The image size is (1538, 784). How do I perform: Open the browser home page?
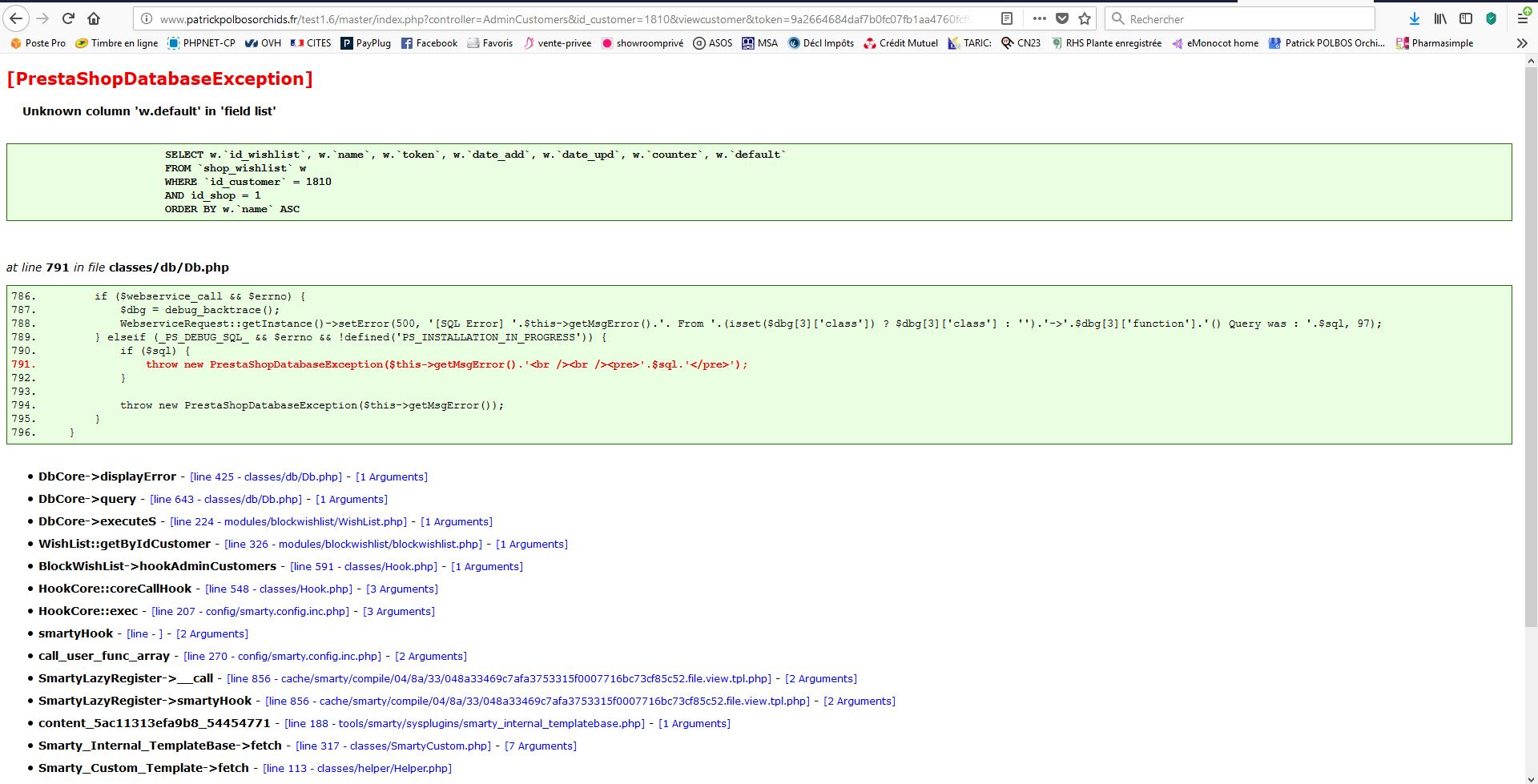94,18
